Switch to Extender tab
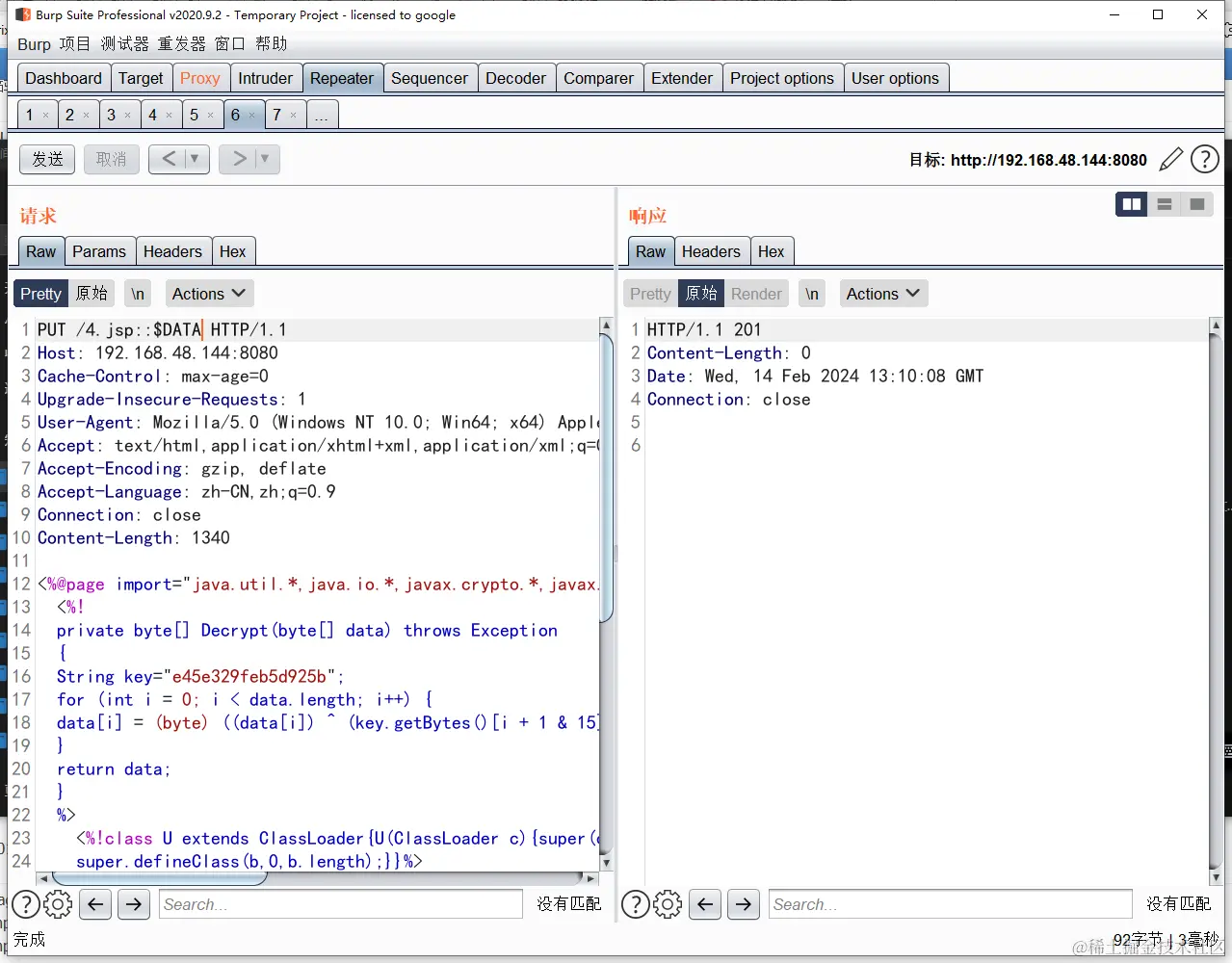Viewport: 1232px width, 963px height. click(x=682, y=78)
